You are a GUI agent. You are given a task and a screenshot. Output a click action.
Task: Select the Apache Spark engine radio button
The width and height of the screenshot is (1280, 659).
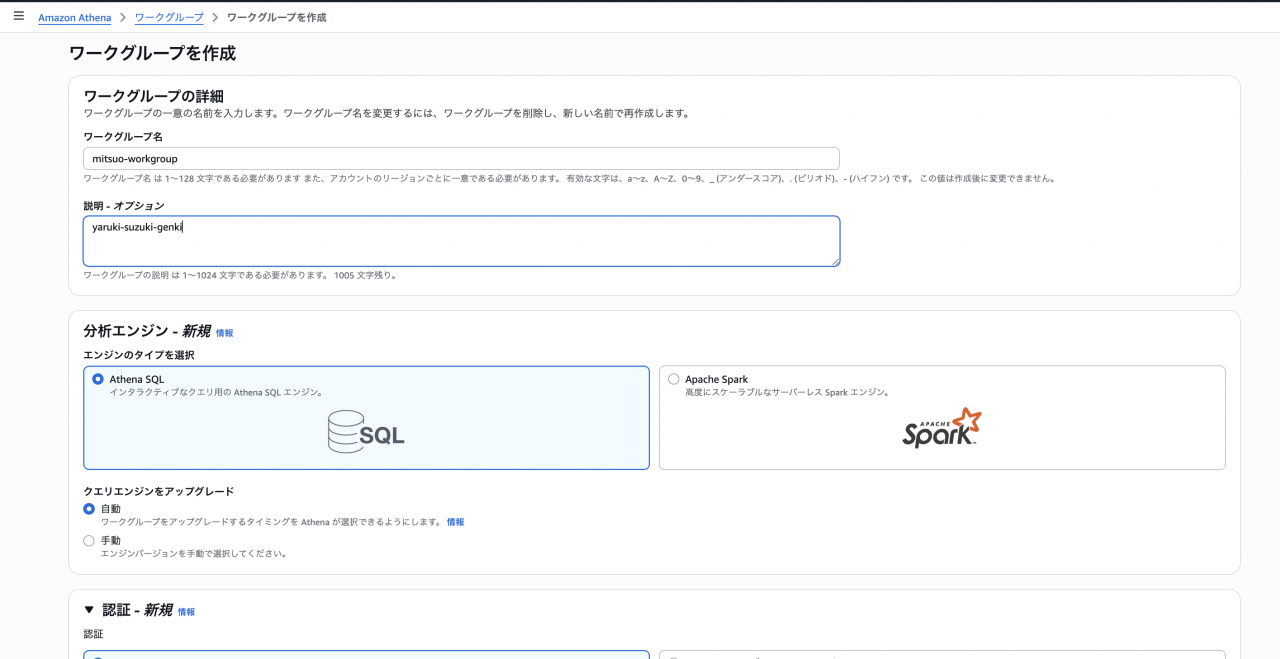(674, 379)
